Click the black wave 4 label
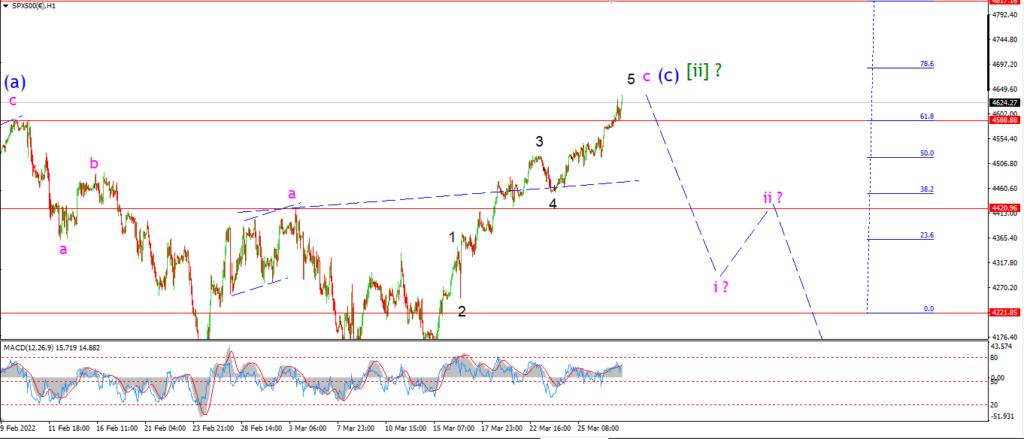Image resolution: width=1024 pixels, height=439 pixels. [x=552, y=204]
